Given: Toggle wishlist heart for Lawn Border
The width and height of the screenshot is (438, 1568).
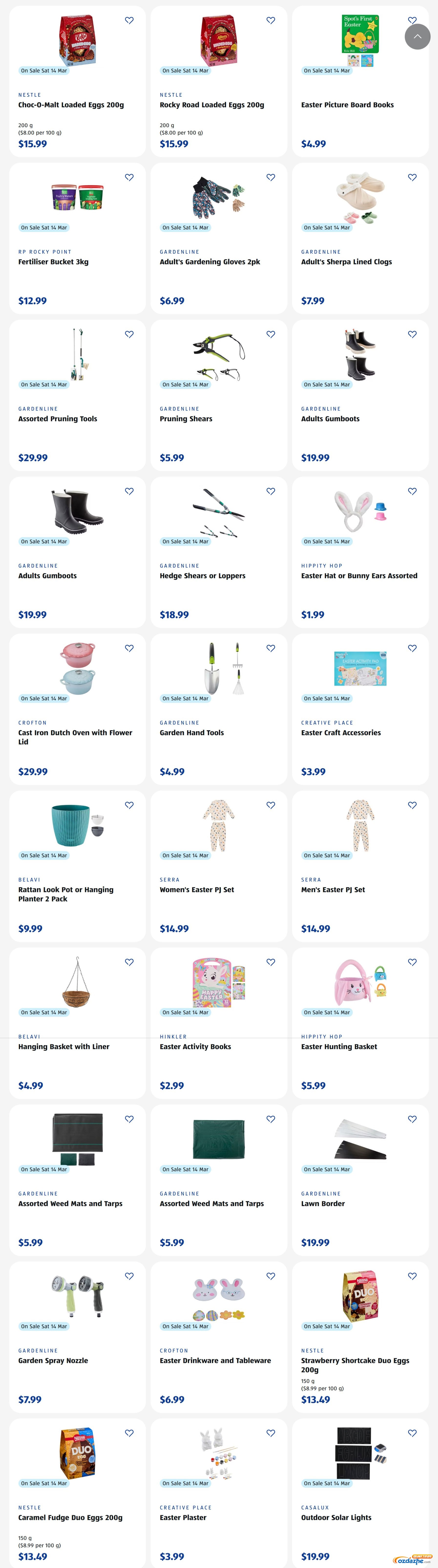Looking at the screenshot, I should pos(412,1119).
